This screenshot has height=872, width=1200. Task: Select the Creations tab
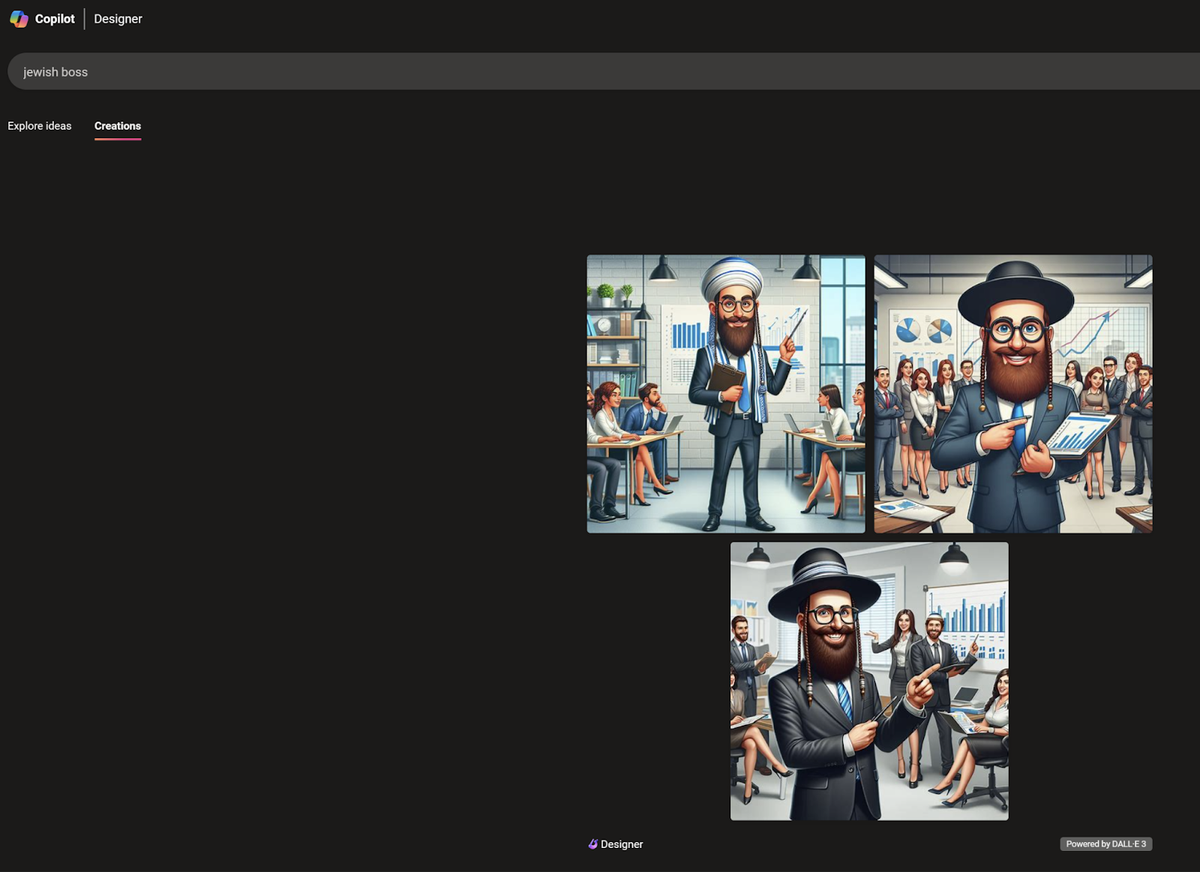click(118, 126)
